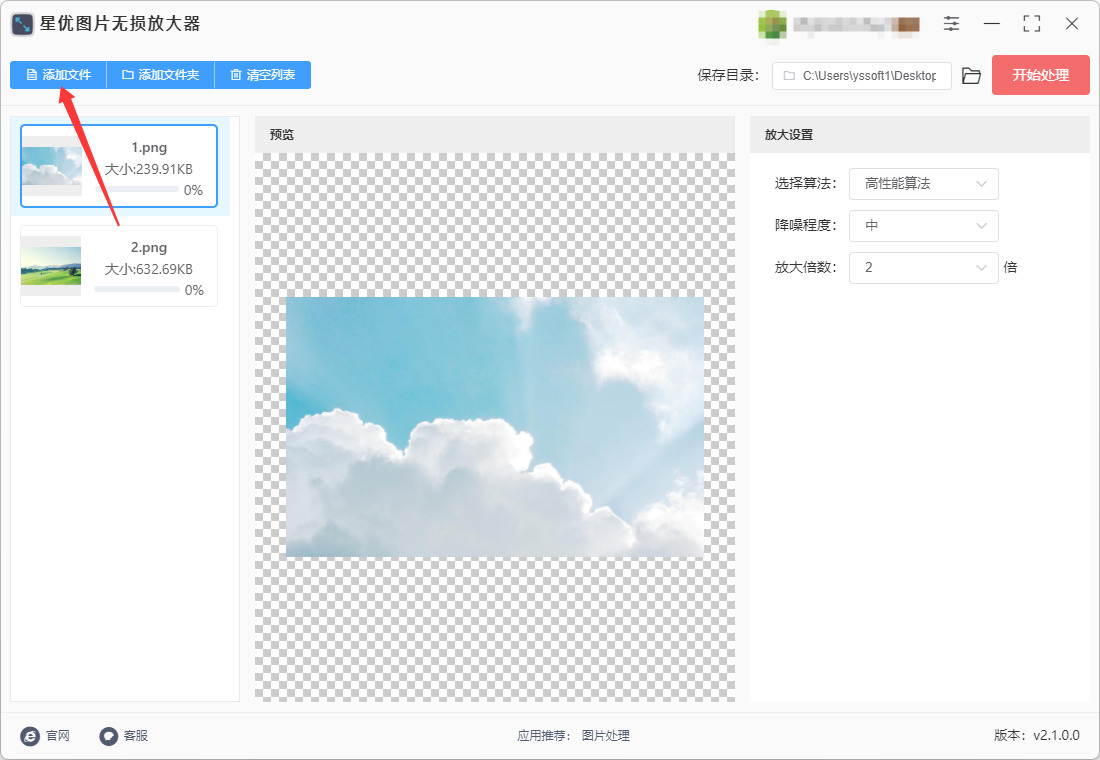Toggle the fullscreen icon in title bar
This screenshot has height=760, width=1100.
point(1031,23)
